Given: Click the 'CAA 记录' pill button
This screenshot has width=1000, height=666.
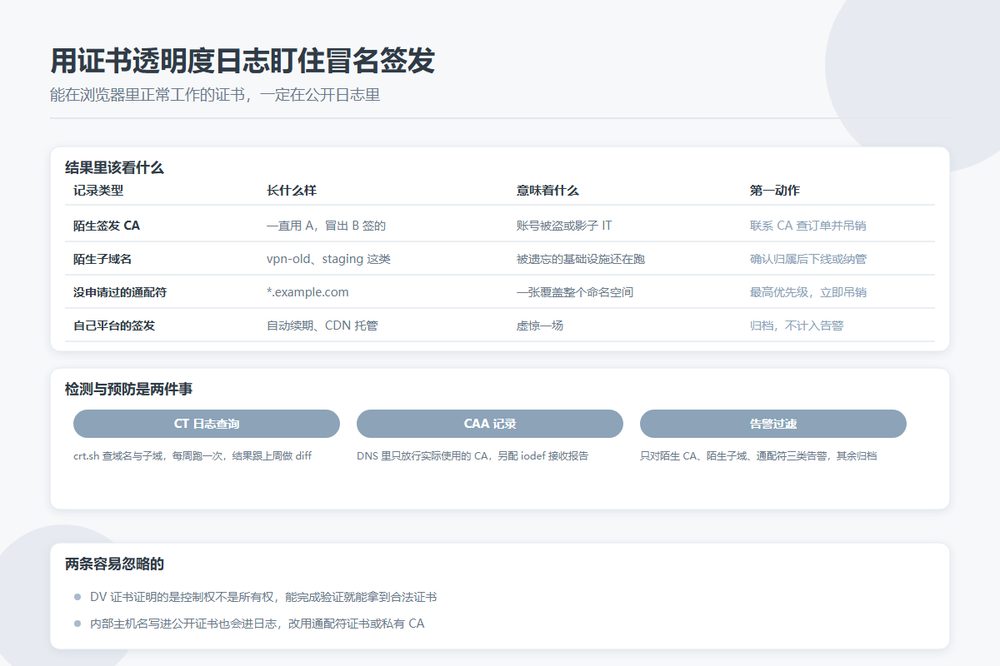Looking at the screenshot, I should 490,424.
